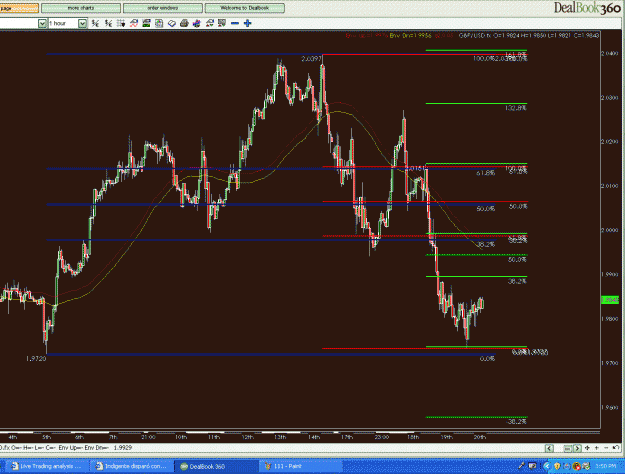Click the small plus icon in bottom bar

597,448
